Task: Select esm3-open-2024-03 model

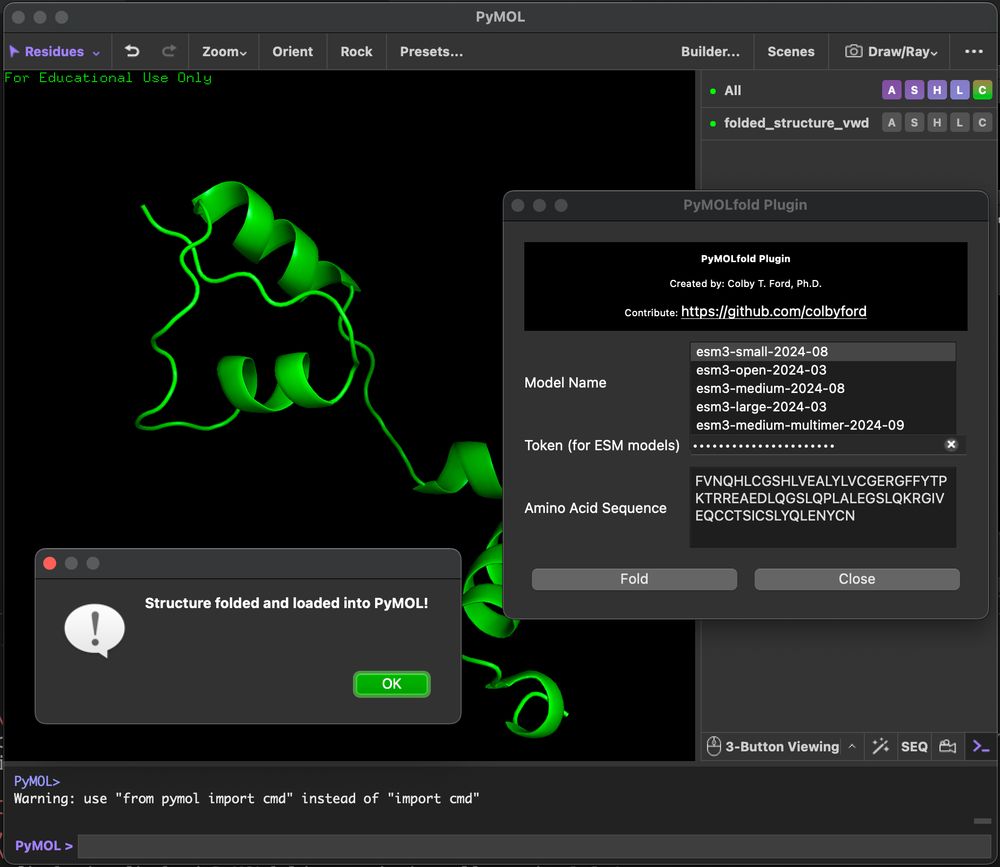Action: click(823, 370)
